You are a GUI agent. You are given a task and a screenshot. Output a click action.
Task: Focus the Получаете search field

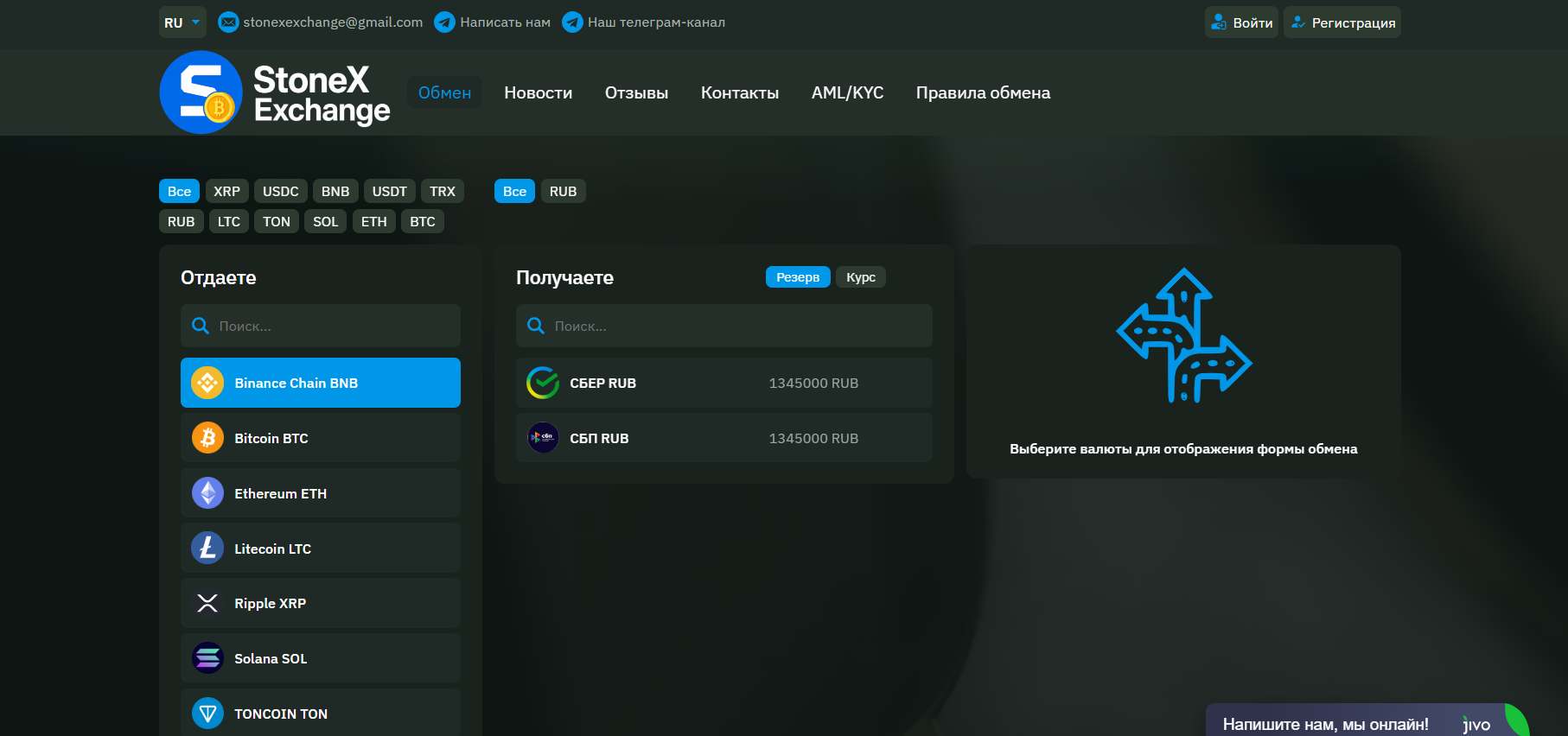pyautogui.click(x=724, y=326)
